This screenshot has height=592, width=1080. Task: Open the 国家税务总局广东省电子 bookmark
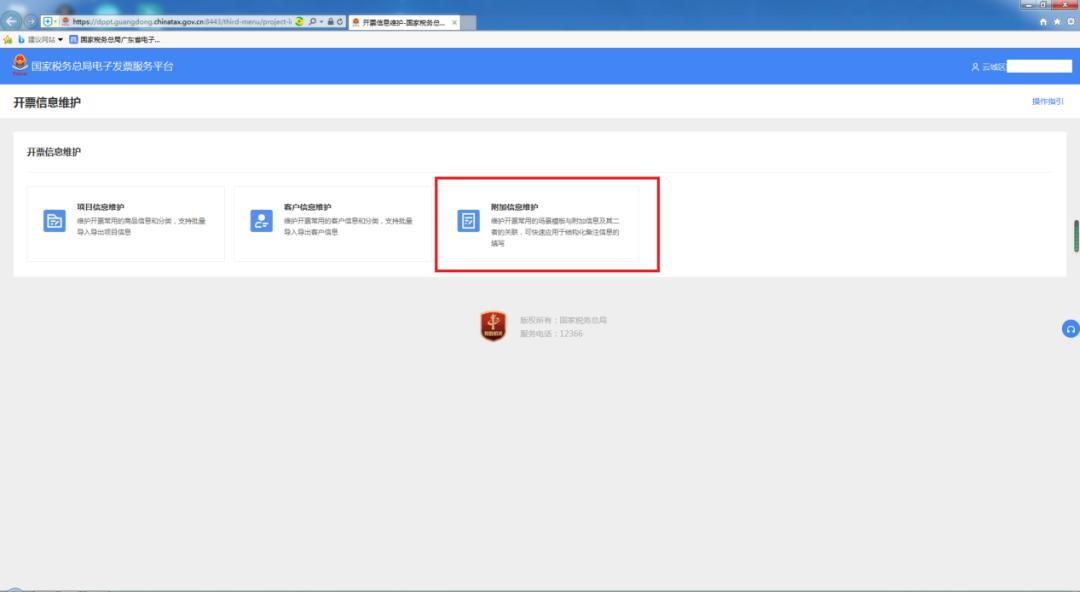click(x=114, y=40)
